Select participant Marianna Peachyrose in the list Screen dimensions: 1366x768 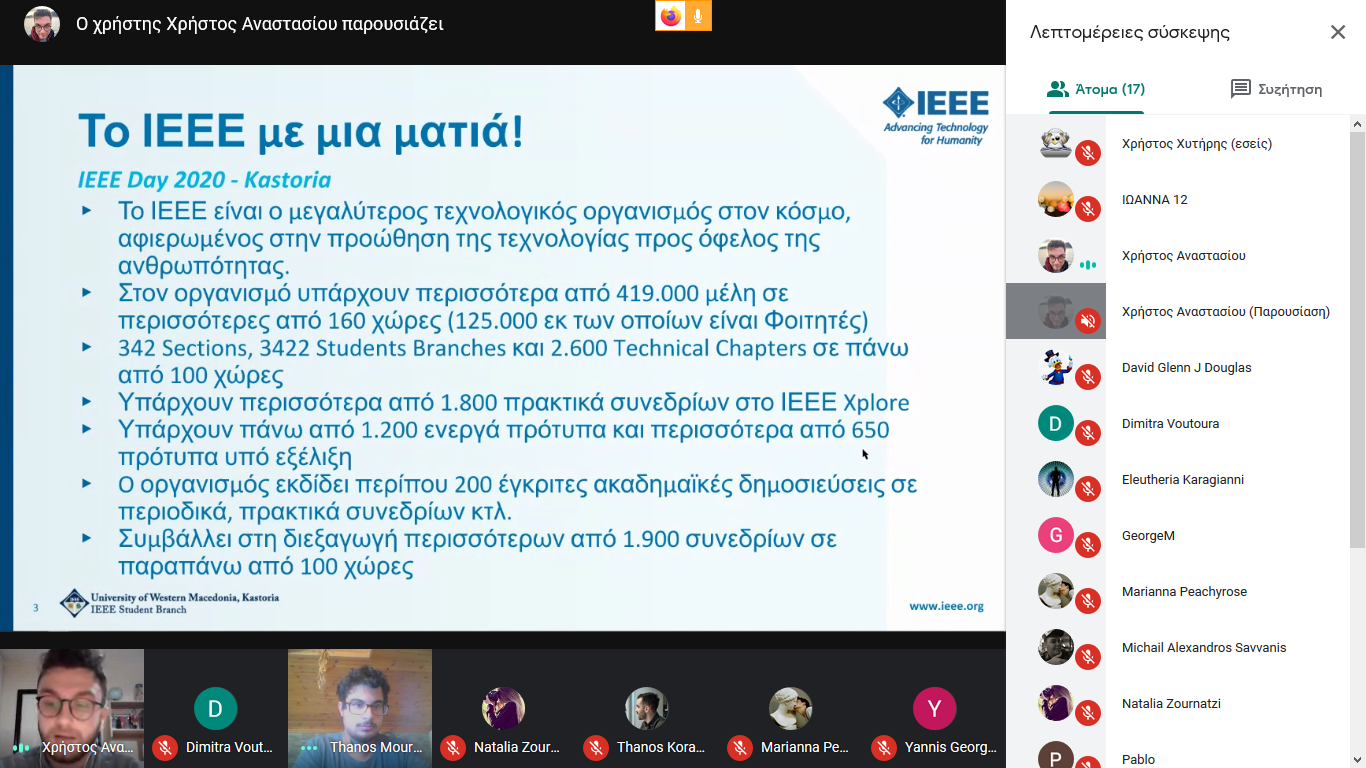[1178, 592]
